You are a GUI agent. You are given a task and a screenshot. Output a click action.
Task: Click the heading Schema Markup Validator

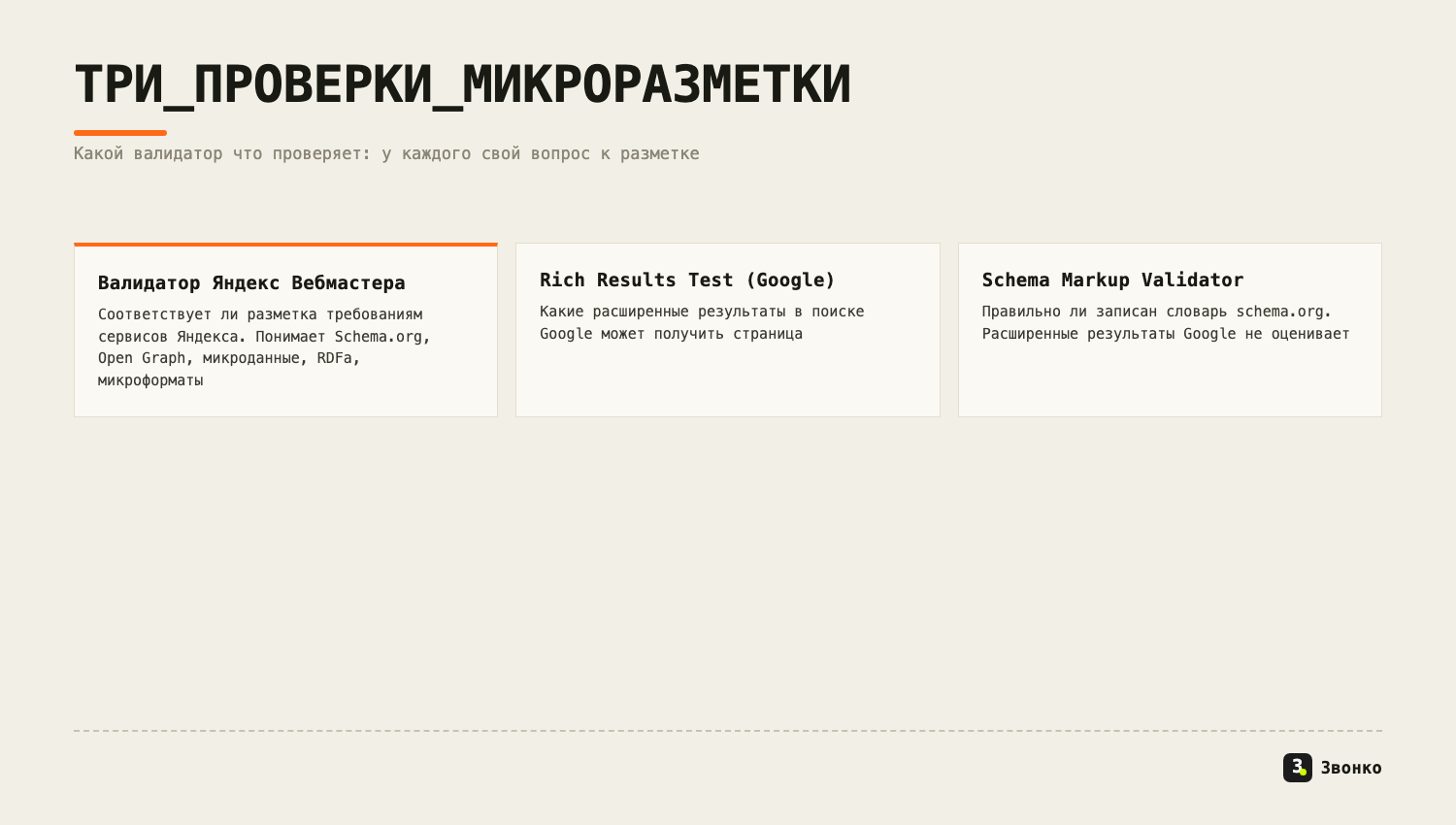coord(1112,280)
